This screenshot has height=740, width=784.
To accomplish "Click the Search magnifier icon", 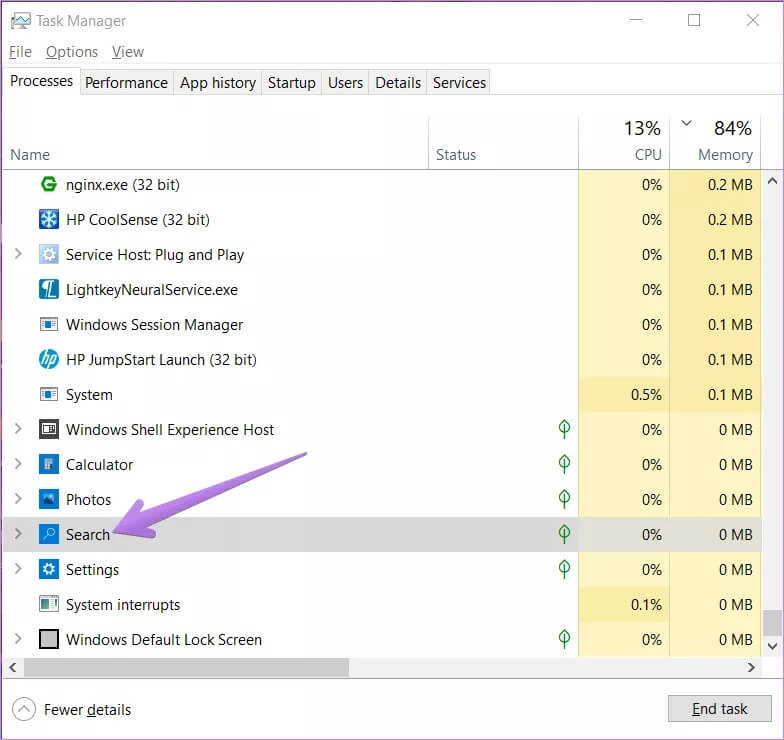I will pos(48,534).
